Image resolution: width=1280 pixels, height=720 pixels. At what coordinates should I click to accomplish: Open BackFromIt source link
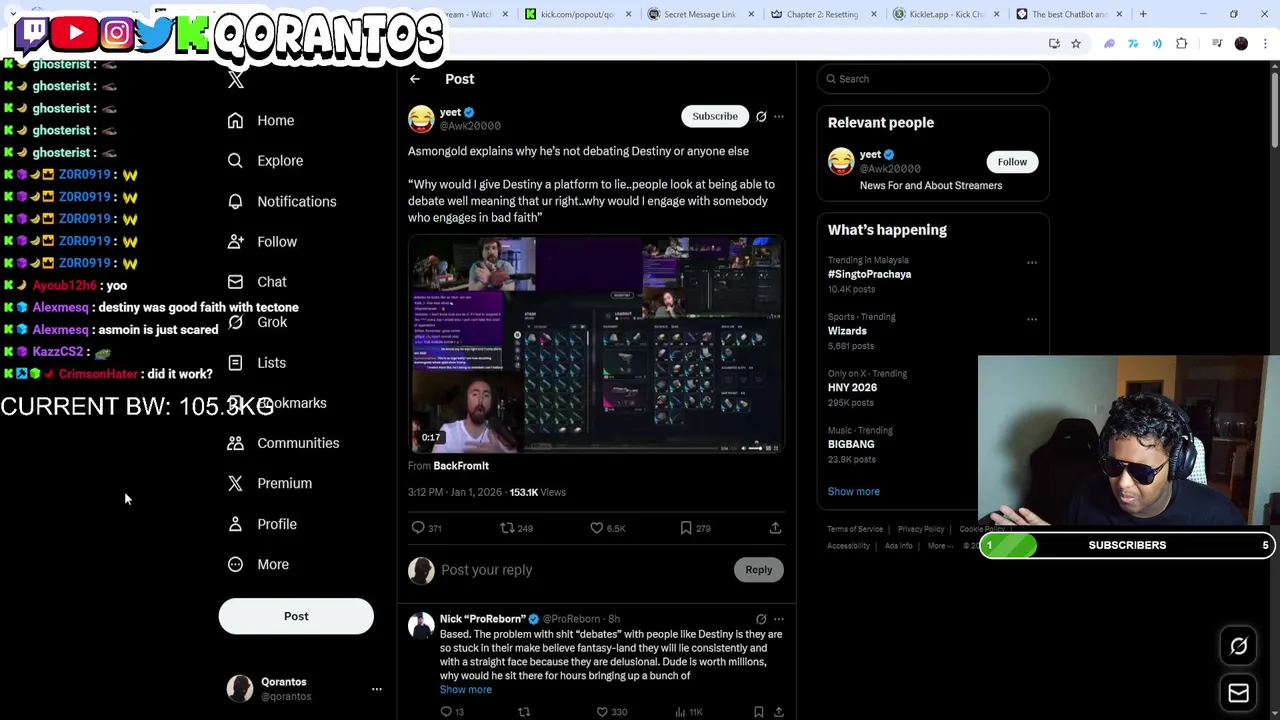click(461, 466)
